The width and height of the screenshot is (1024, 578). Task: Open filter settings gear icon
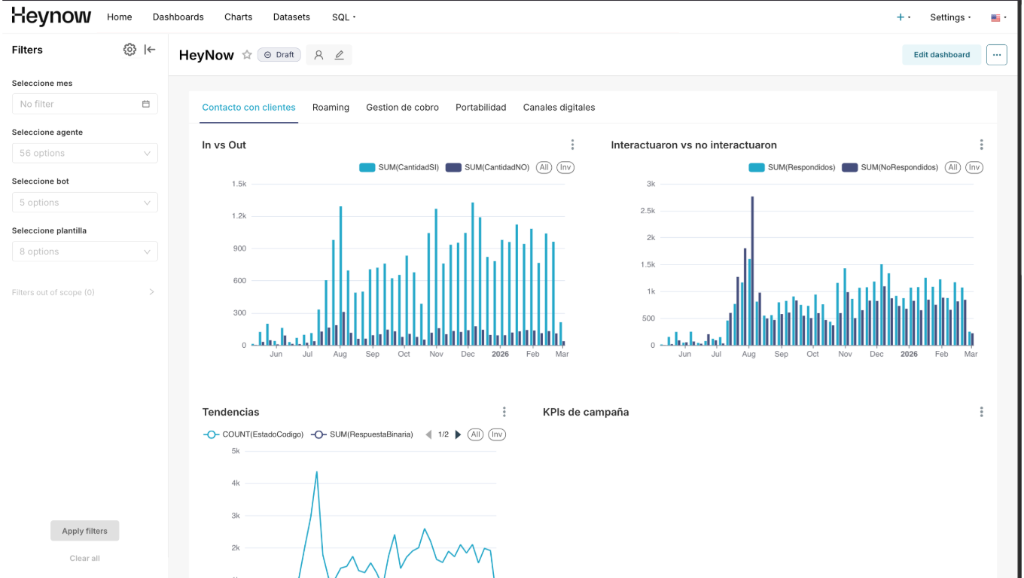click(x=129, y=50)
